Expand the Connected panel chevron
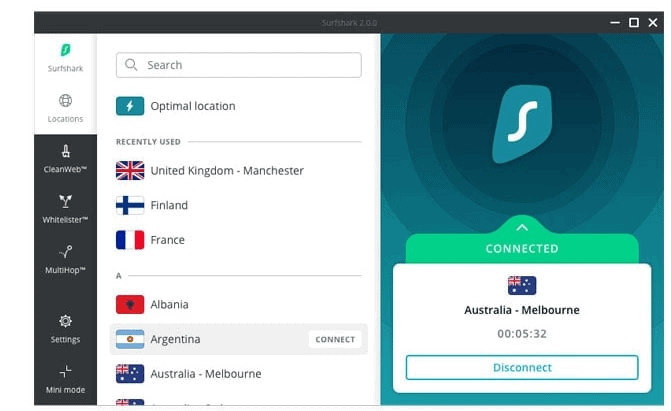The height and width of the screenshot is (411, 671). (x=522, y=228)
